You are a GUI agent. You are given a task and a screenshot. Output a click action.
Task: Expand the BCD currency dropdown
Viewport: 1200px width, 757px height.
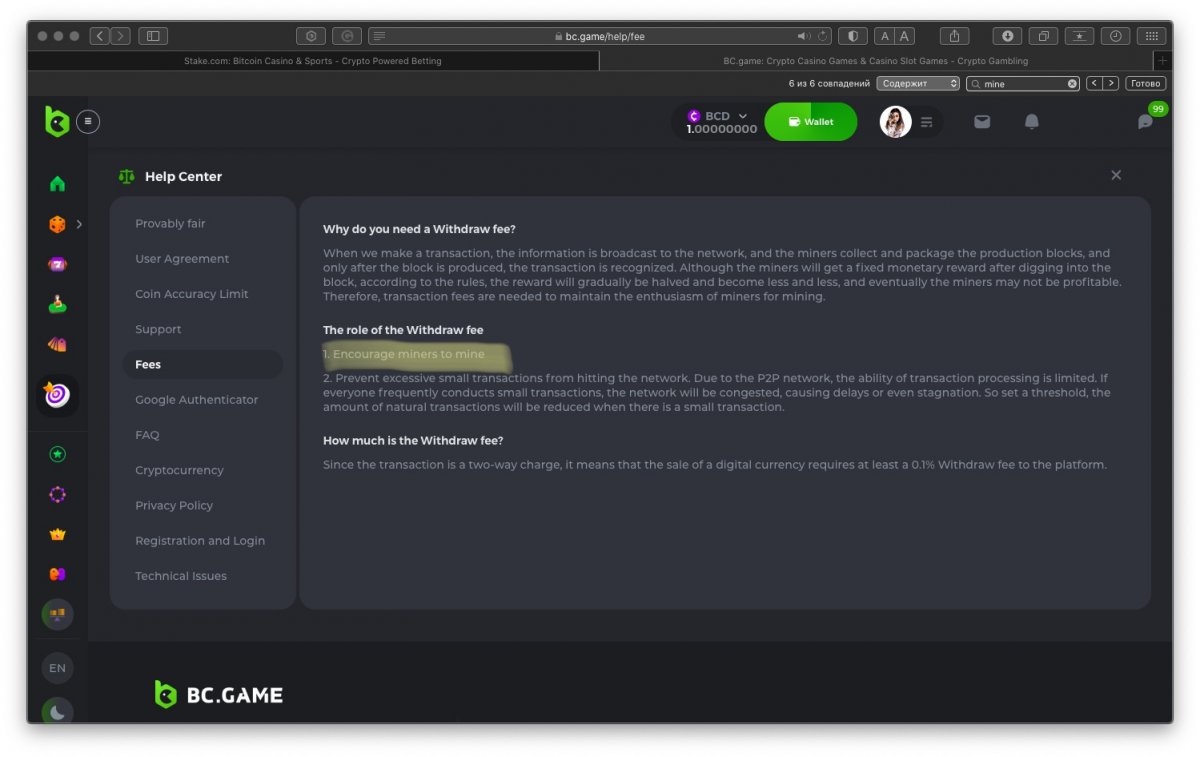pos(742,116)
